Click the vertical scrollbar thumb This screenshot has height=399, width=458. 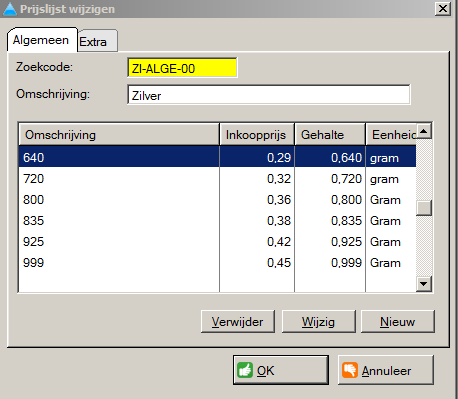[424, 208]
